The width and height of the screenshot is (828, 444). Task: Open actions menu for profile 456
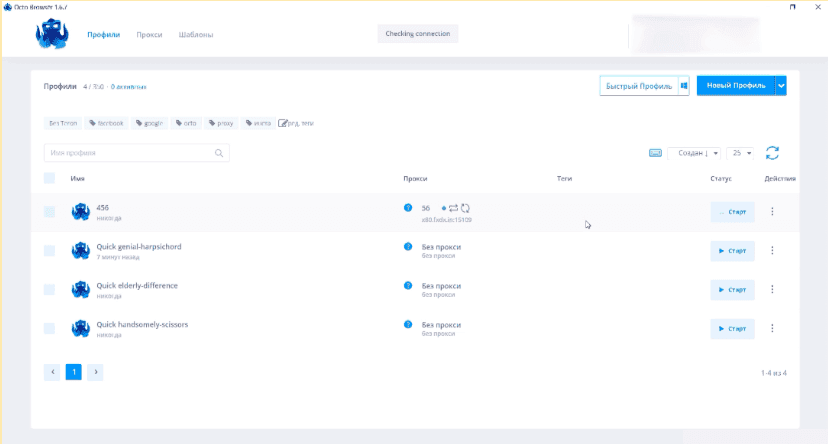772,212
